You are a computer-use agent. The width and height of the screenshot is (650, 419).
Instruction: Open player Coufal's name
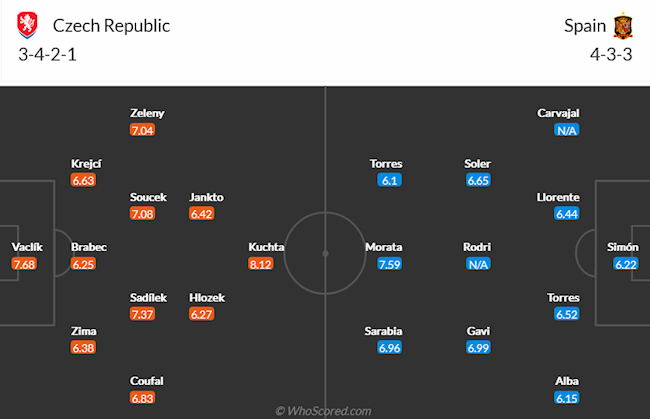click(x=147, y=380)
